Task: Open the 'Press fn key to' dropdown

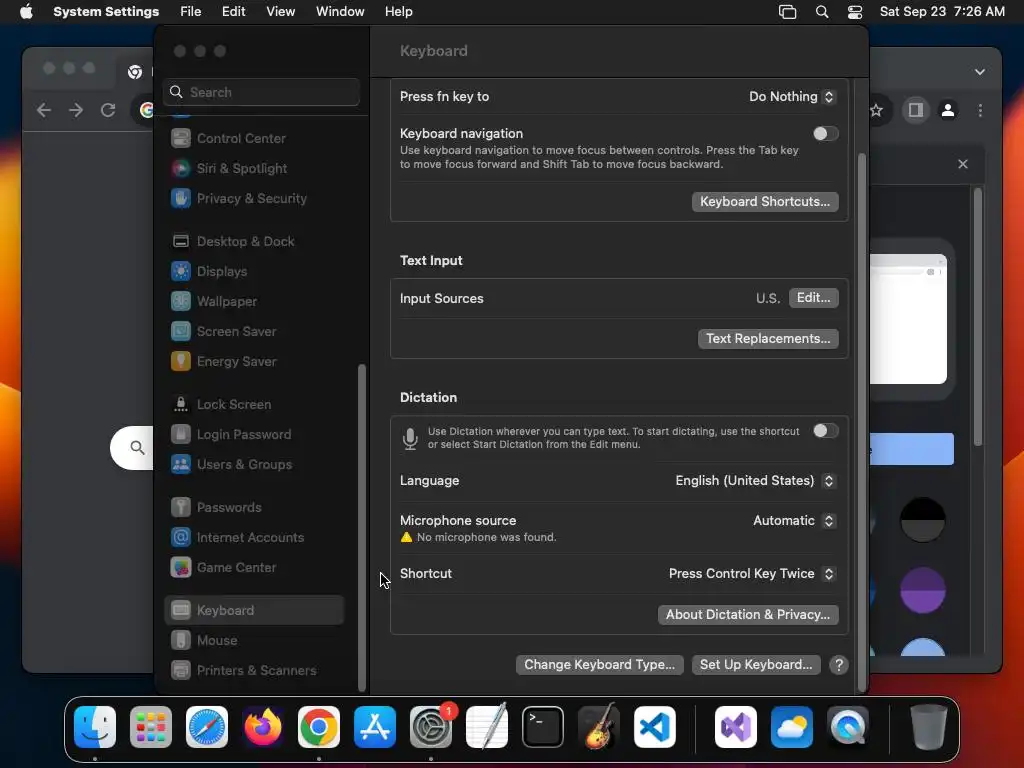Action: click(792, 97)
